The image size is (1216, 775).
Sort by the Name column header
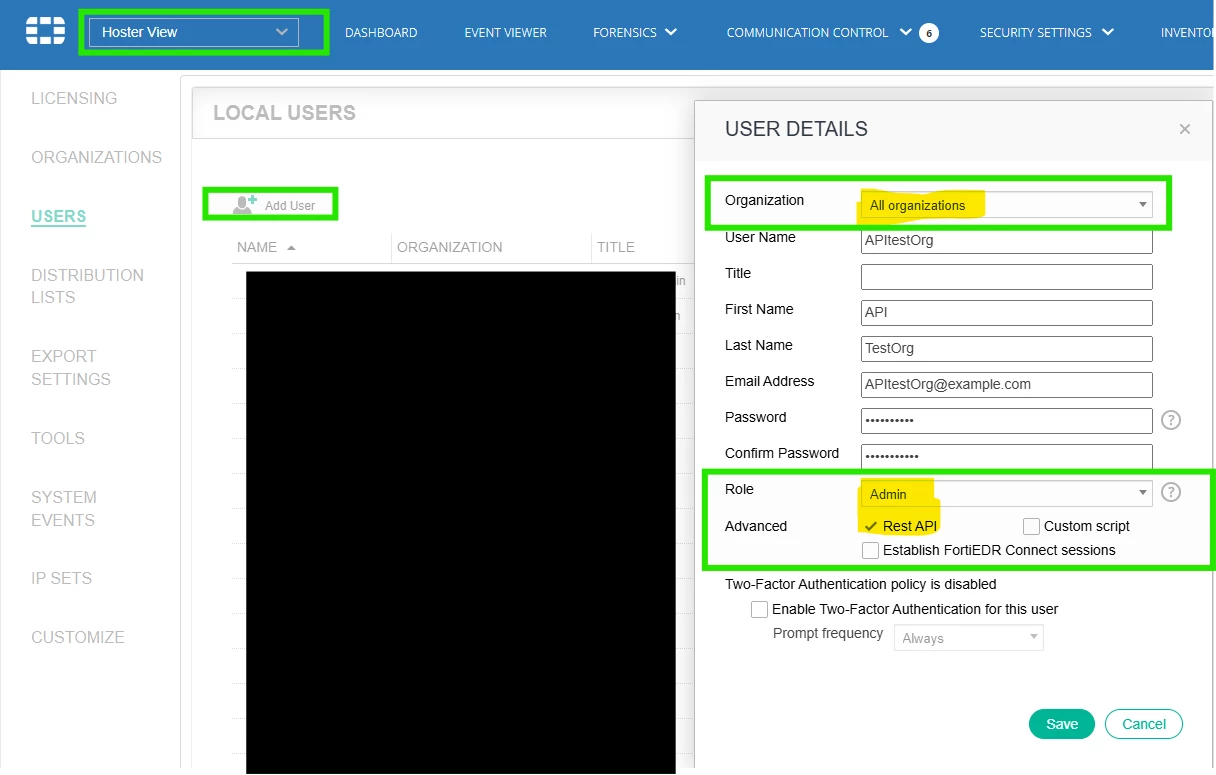(x=266, y=247)
